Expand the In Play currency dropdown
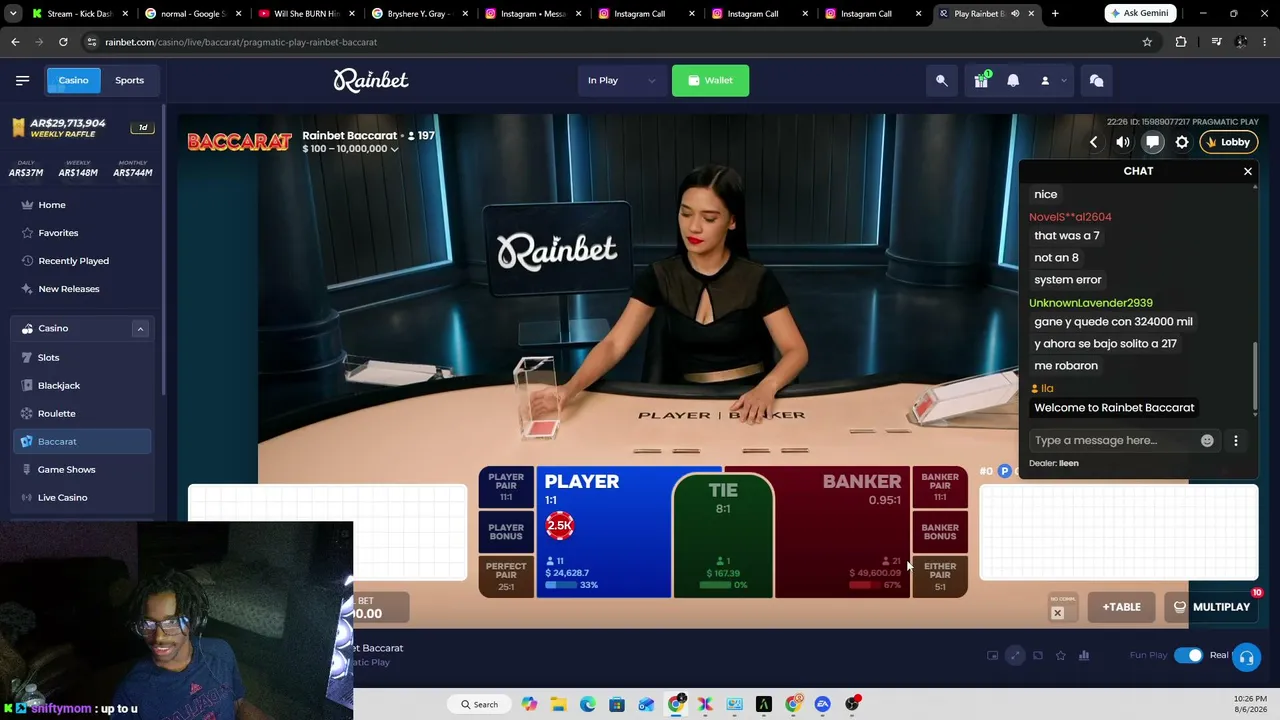The width and height of the screenshot is (1280, 720). [622, 80]
